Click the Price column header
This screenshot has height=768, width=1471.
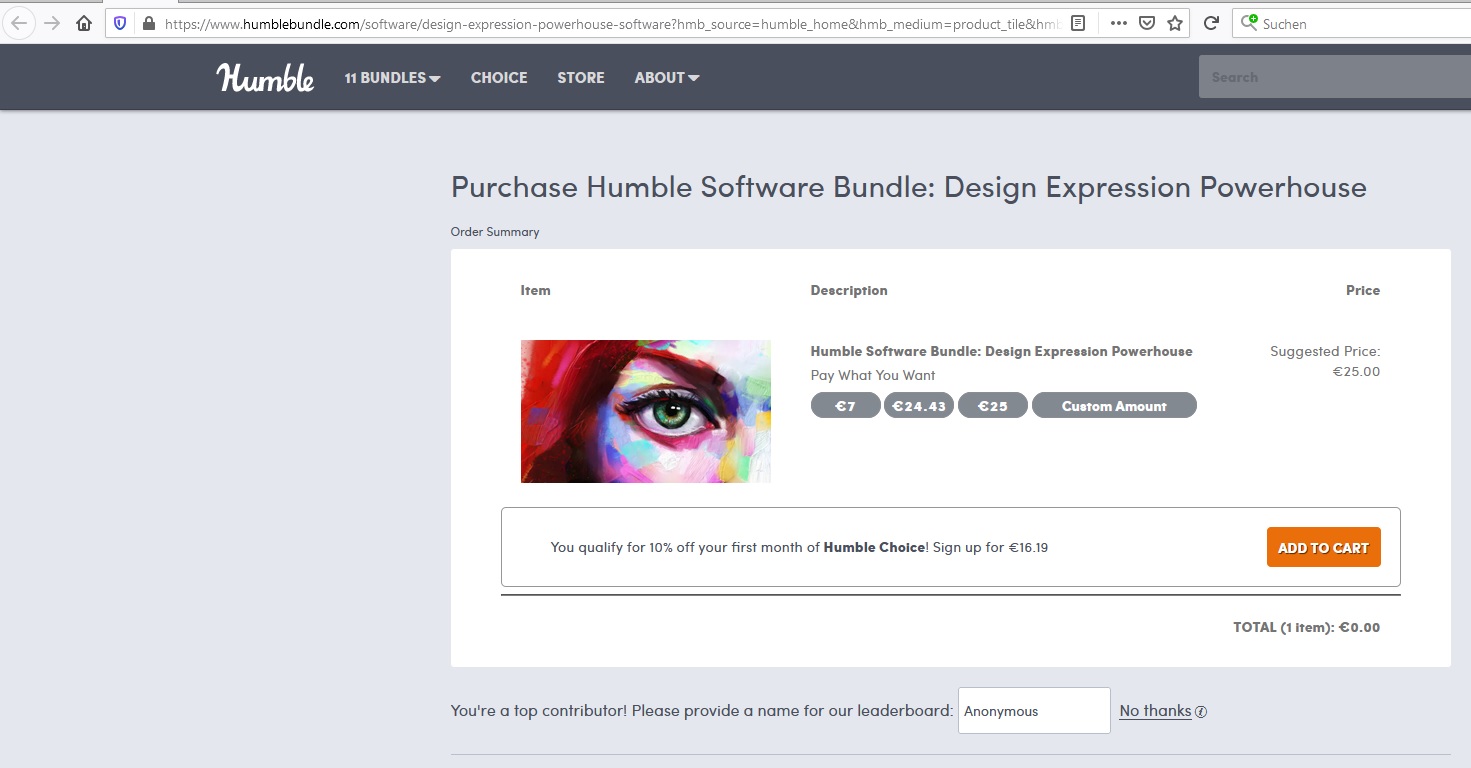point(1362,290)
